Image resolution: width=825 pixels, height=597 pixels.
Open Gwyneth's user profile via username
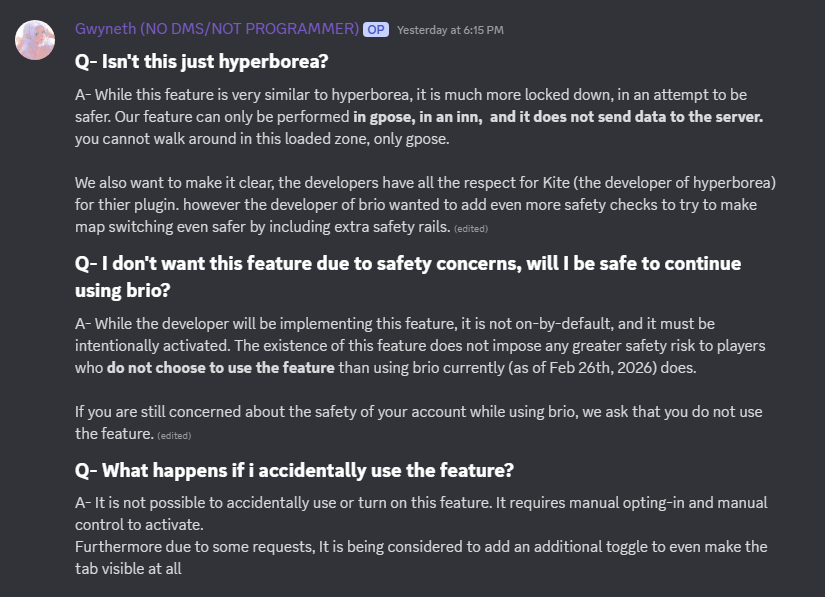click(217, 29)
